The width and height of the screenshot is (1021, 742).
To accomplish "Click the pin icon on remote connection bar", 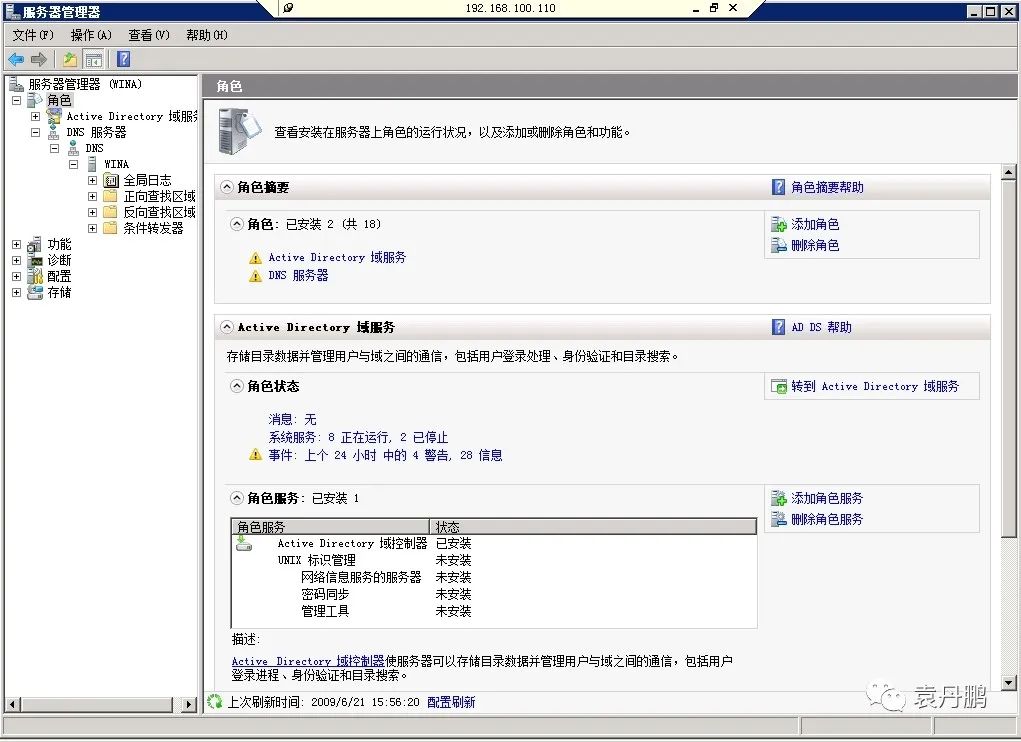I will click(x=288, y=8).
